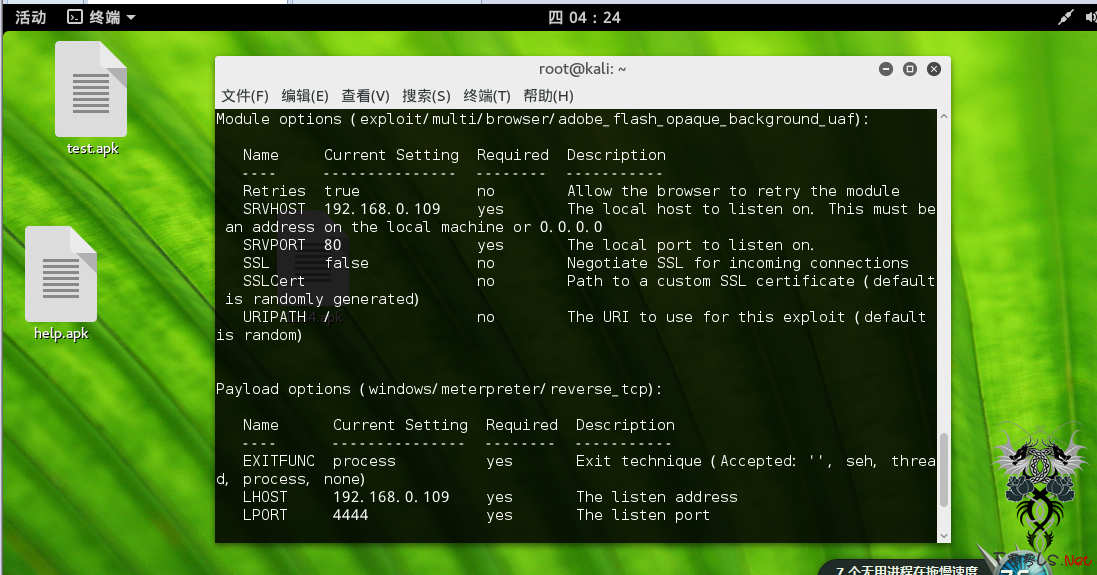Image resolution: width=1097 pixels, height=575 pixels.
Task: Click the network status icon in top bar
Action: pos(1066,17)
